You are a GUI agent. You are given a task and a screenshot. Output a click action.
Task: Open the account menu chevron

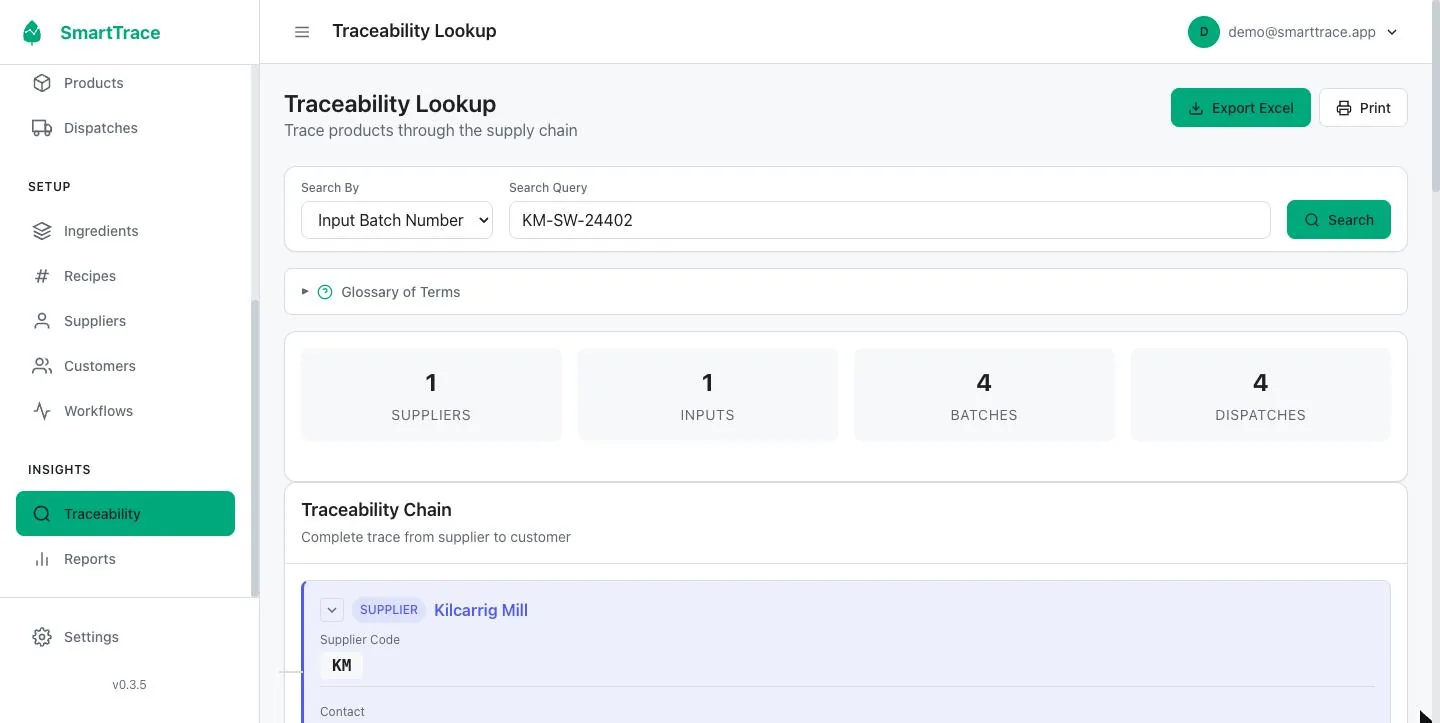[1392, 32]
